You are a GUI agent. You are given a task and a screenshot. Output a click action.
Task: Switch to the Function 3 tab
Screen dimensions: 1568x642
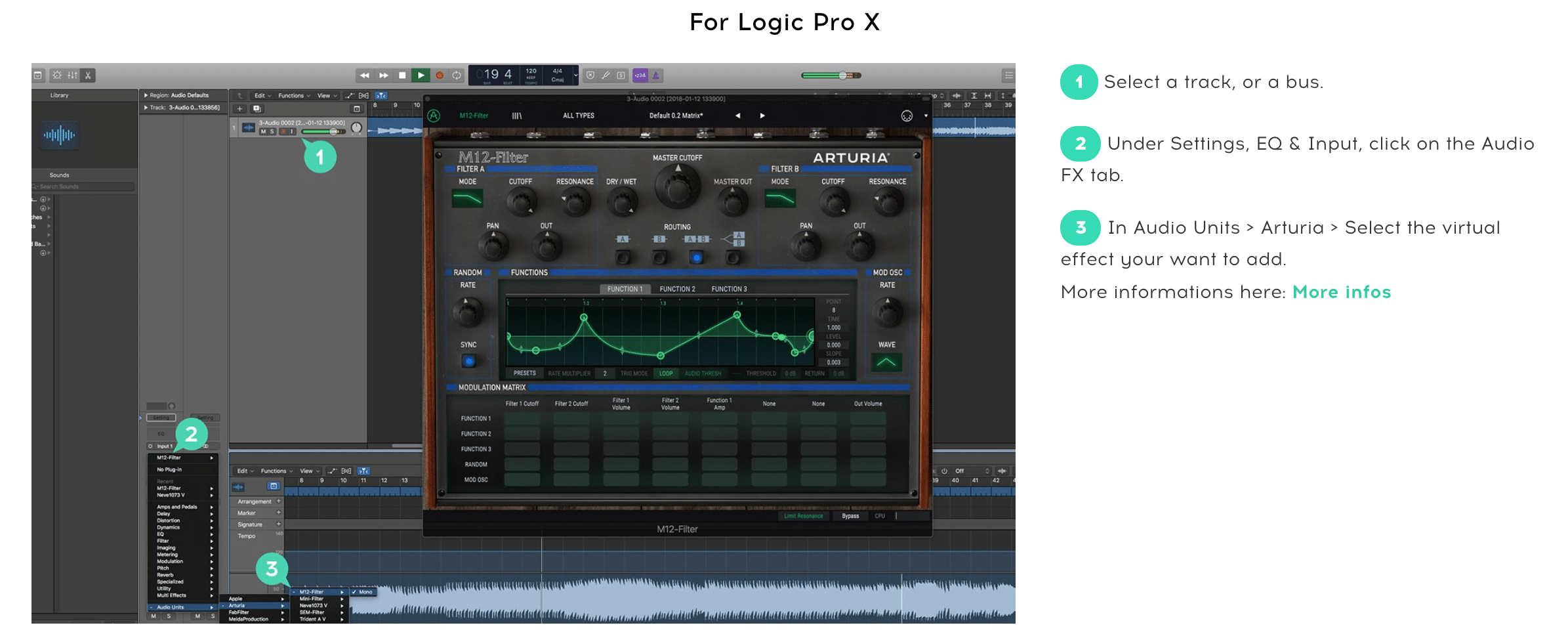click(x=729, y=289)
